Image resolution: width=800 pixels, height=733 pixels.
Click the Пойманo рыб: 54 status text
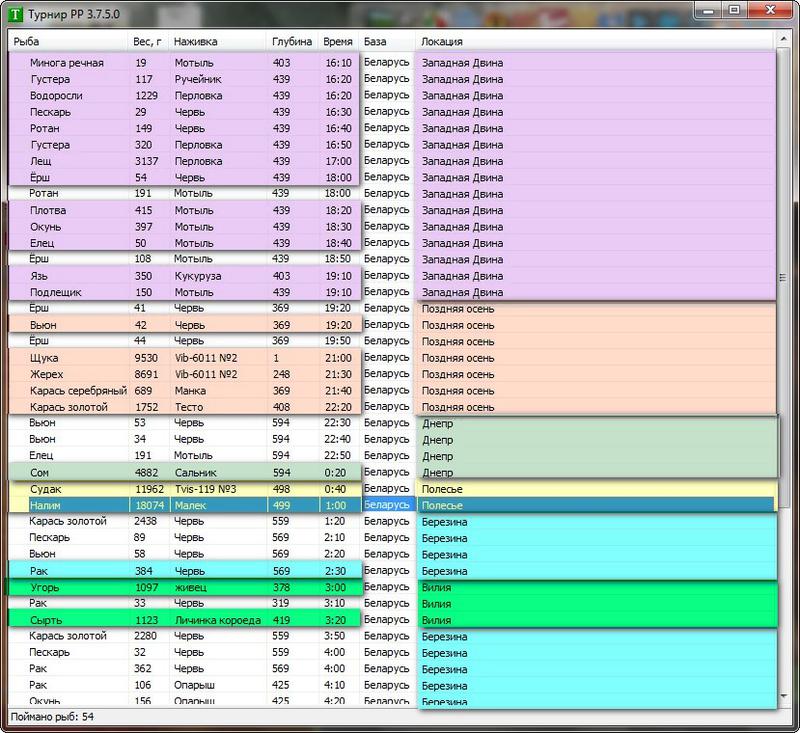pyautogui.click(x=52, y=717)
